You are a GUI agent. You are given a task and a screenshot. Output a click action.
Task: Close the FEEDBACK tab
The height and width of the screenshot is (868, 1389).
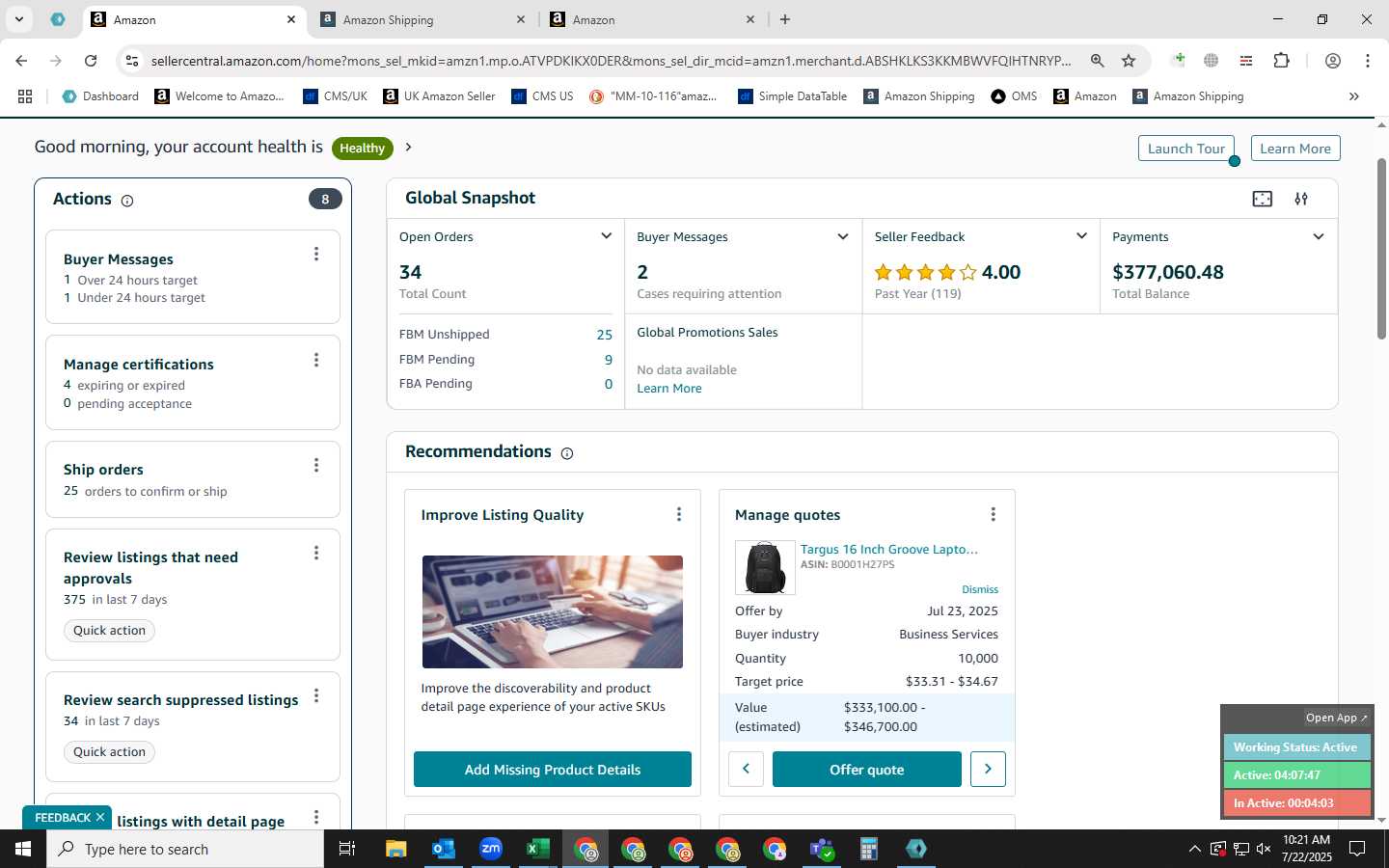point(99,817)
